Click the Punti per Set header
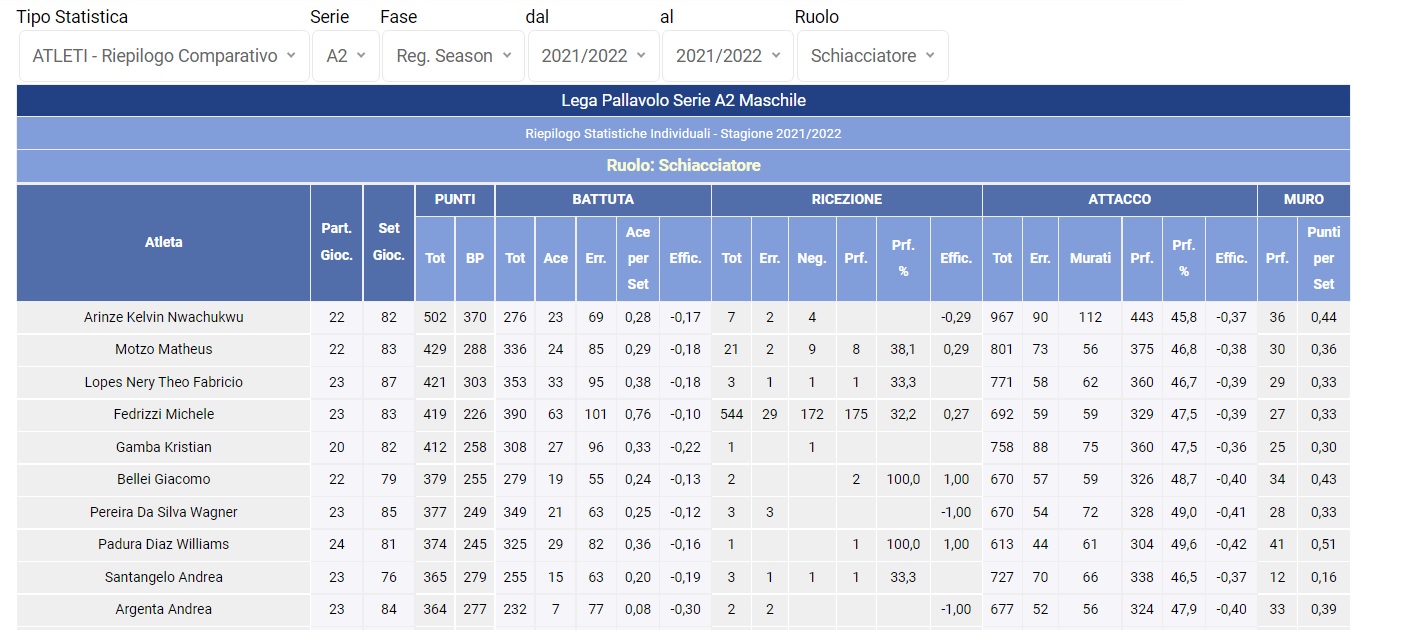The height and width of the screenshot is (630, 1405). point(1323,258)
